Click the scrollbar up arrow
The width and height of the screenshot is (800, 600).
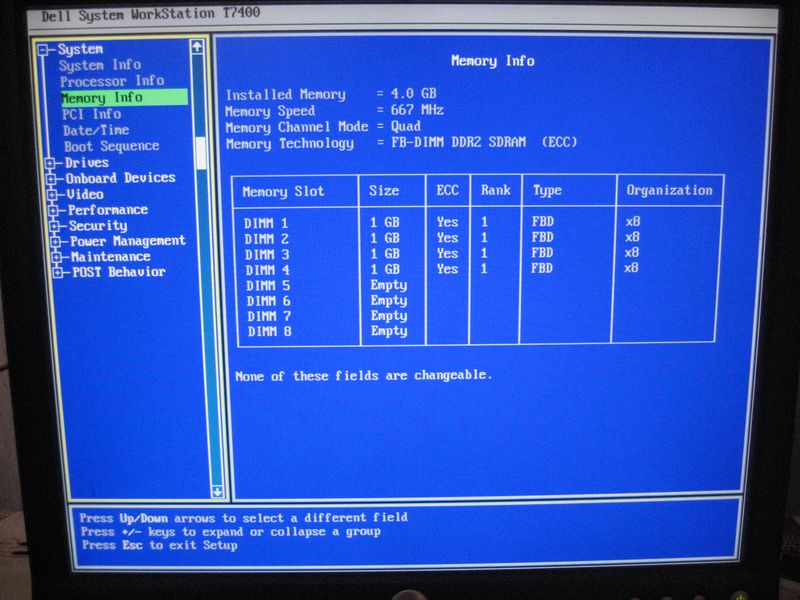197,47
